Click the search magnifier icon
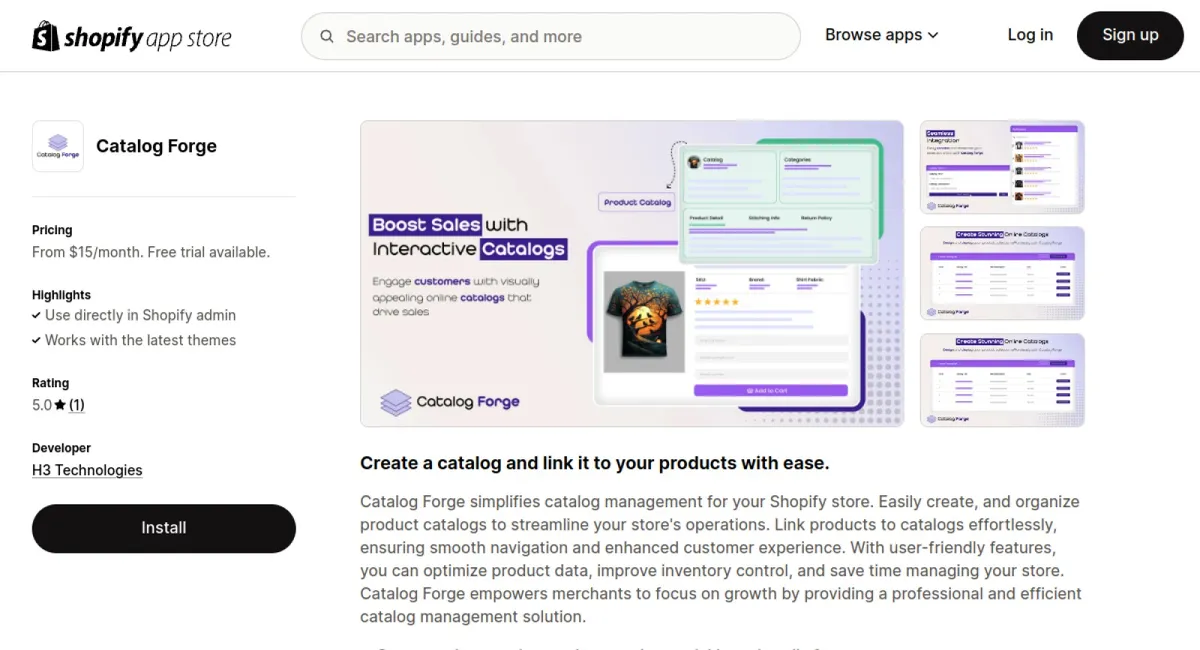Screen dimensions: 1200x650 (327, 37)
